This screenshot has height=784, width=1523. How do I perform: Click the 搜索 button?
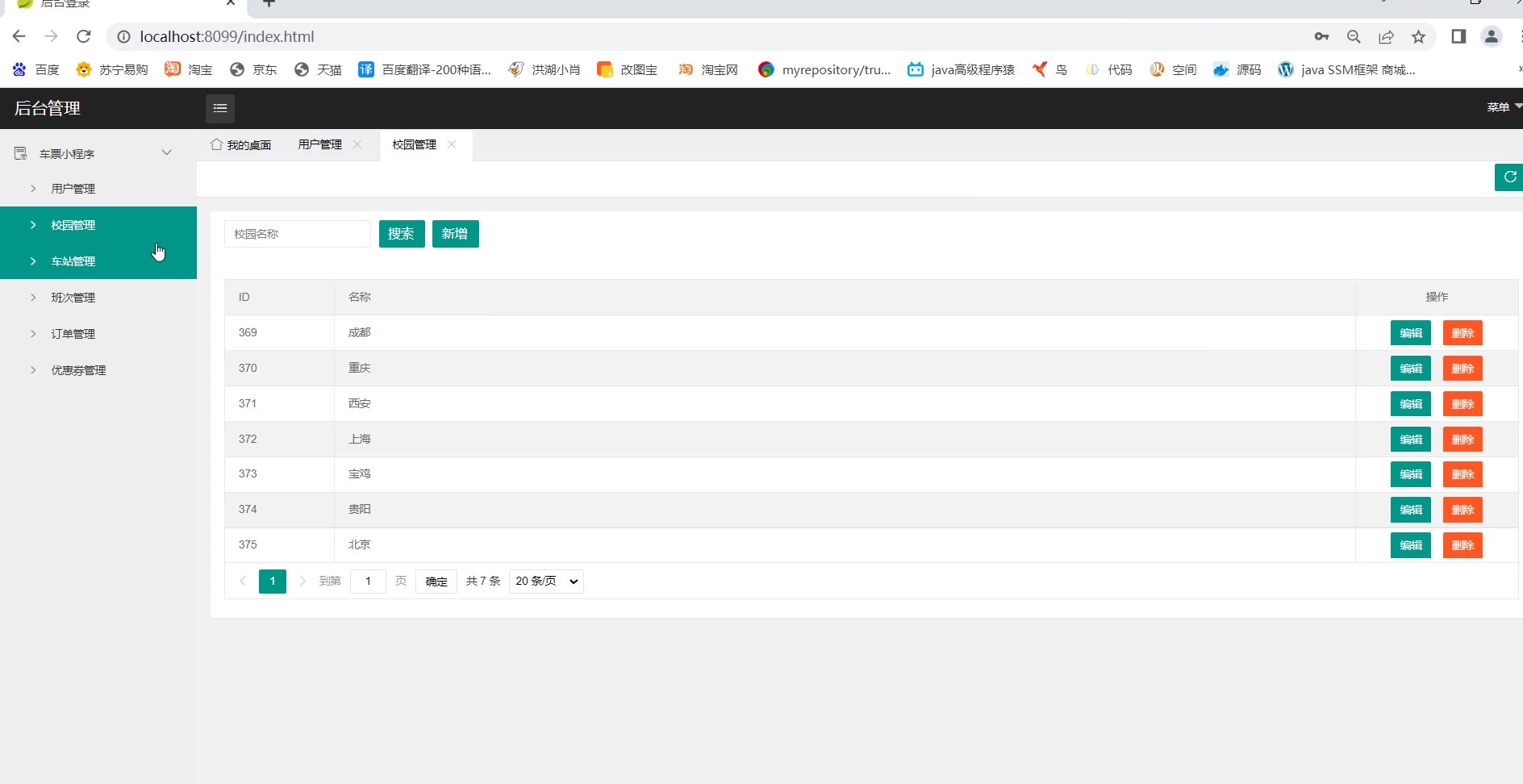coord(402,234)
